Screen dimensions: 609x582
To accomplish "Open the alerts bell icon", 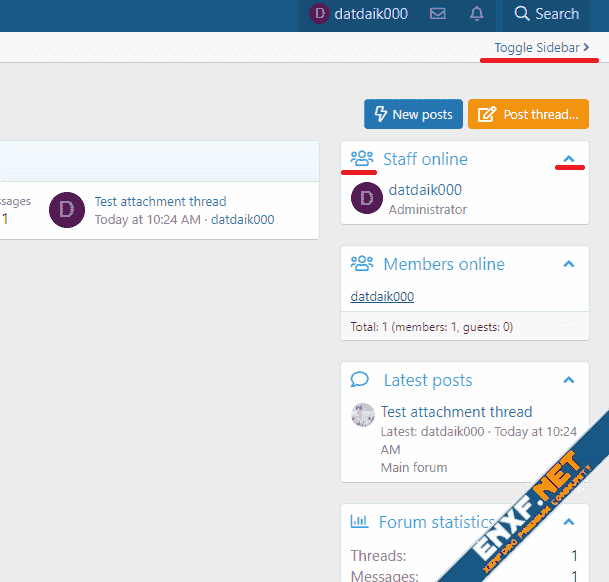I will pyautogui.click(x=477, y=14).
